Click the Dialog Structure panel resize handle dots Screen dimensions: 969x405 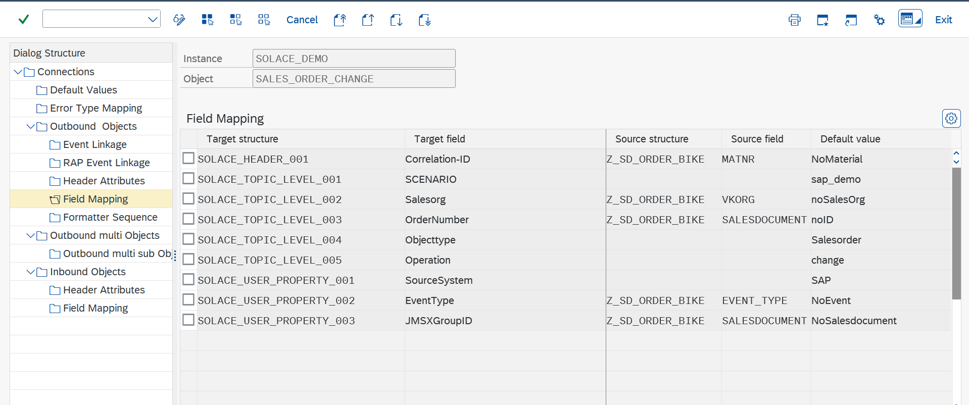175,255
